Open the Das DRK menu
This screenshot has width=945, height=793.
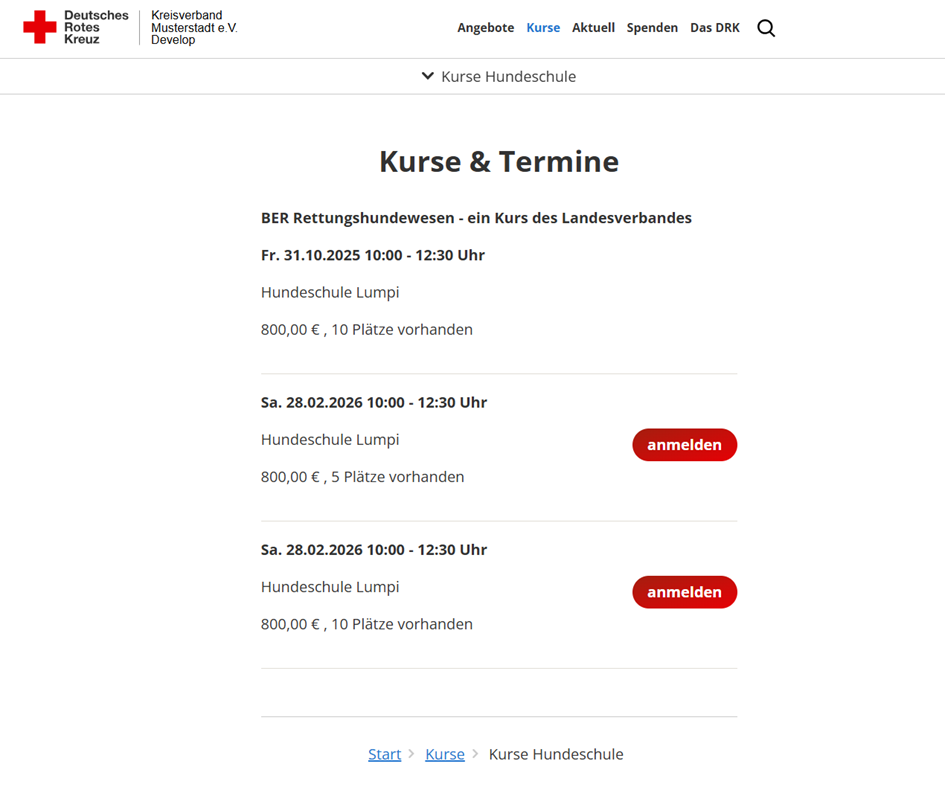pos(715,28)
